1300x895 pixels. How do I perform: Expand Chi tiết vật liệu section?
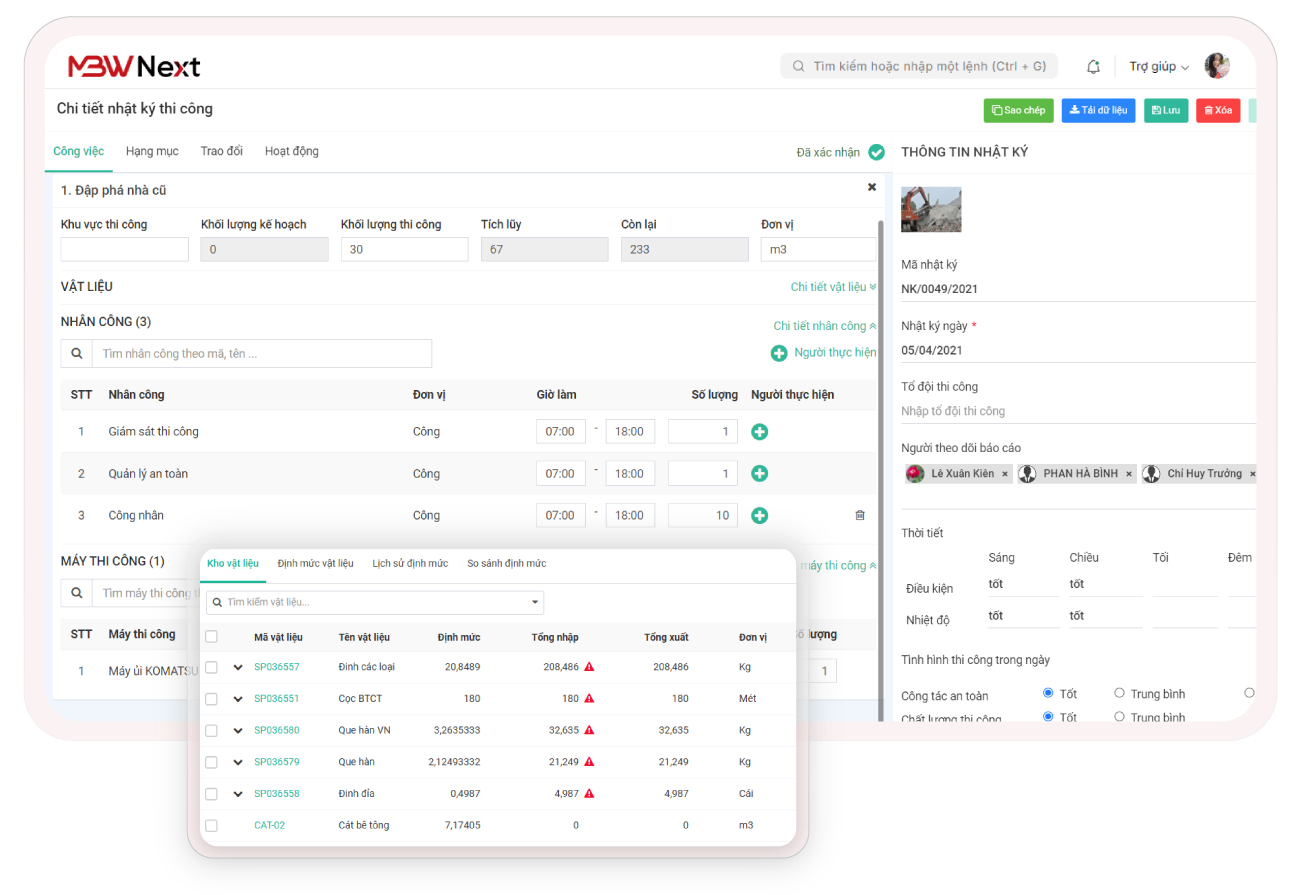click(x=832, y=287)
